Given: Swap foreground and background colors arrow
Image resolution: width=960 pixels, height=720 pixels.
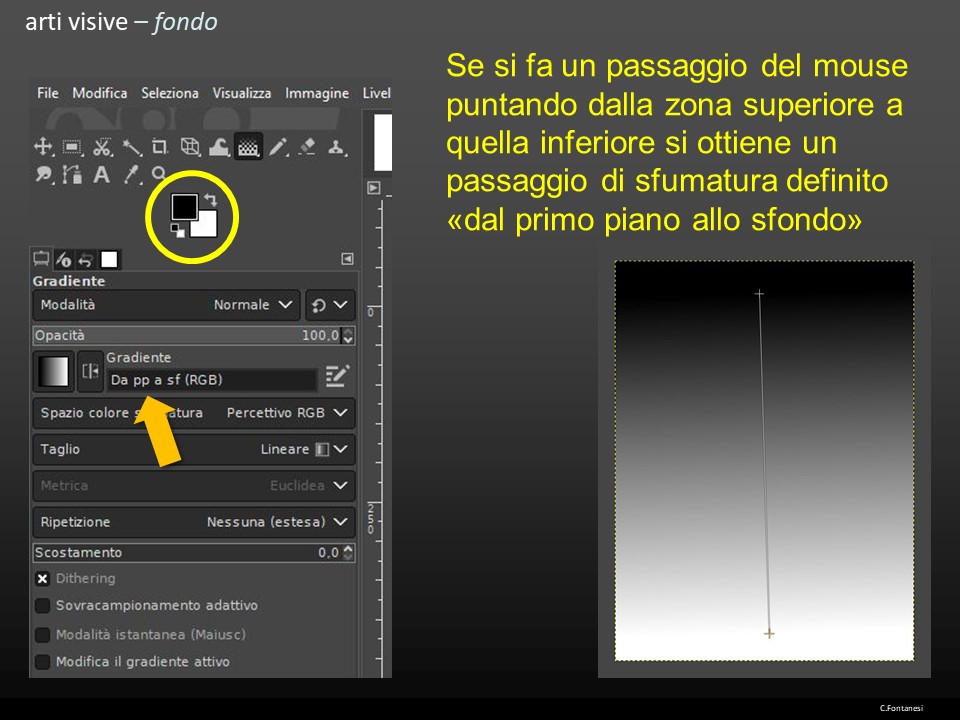Looking at the screenshot, I should [x=211, y=200].
